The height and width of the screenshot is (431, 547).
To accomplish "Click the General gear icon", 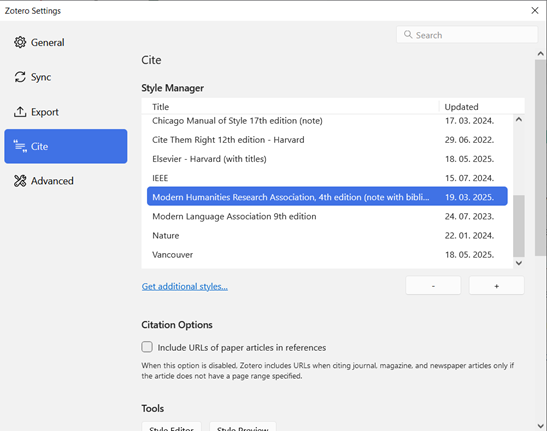I will pyautogui.click(x=20, y=42).
